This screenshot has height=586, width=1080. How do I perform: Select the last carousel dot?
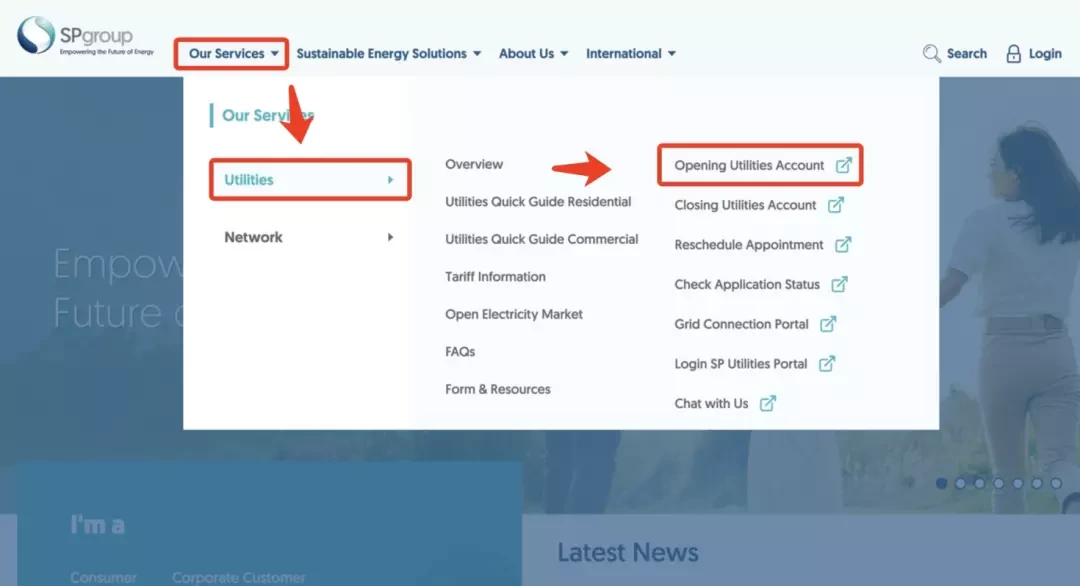1056,483
